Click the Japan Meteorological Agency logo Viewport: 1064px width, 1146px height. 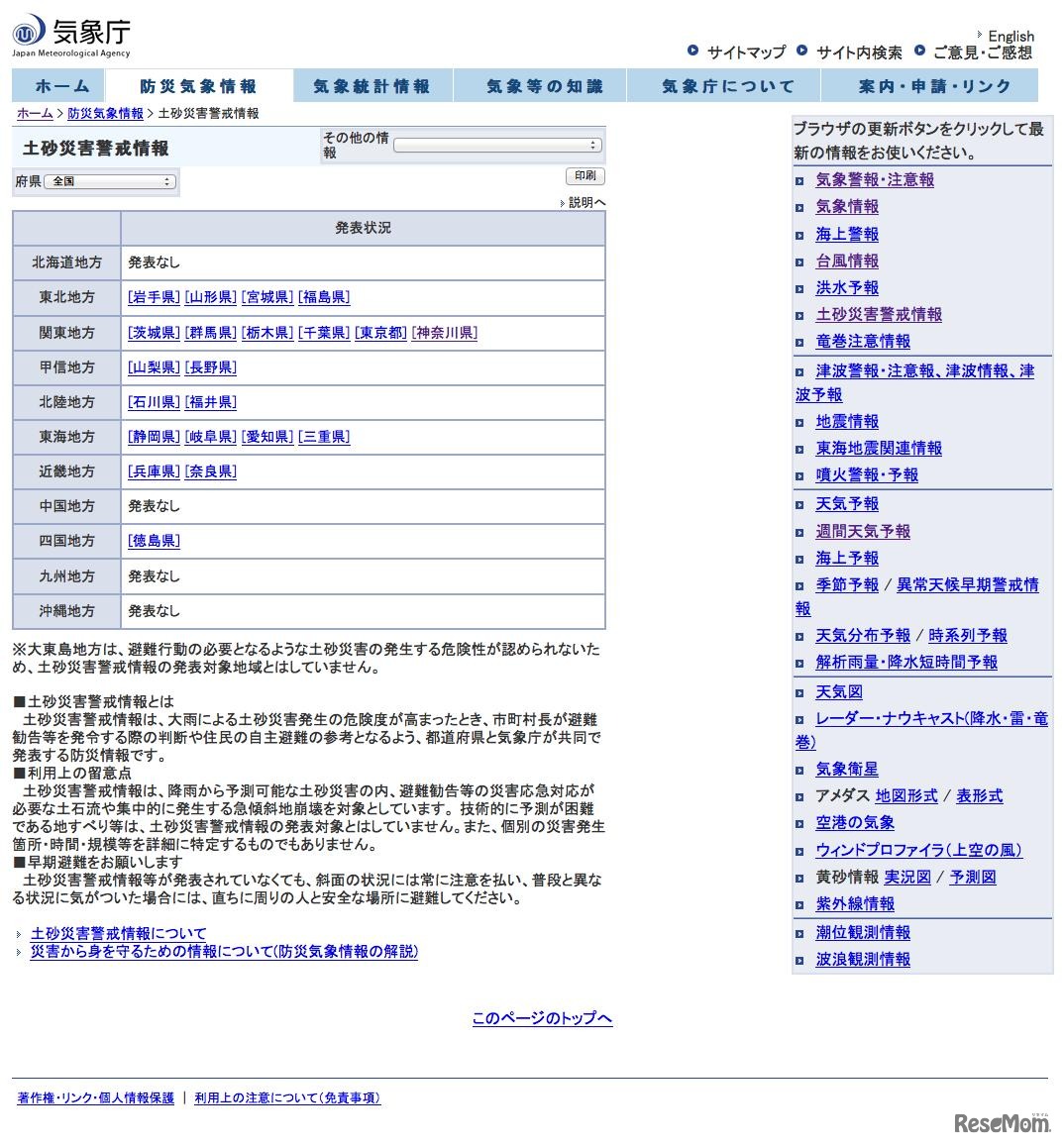tap(69, 35)
